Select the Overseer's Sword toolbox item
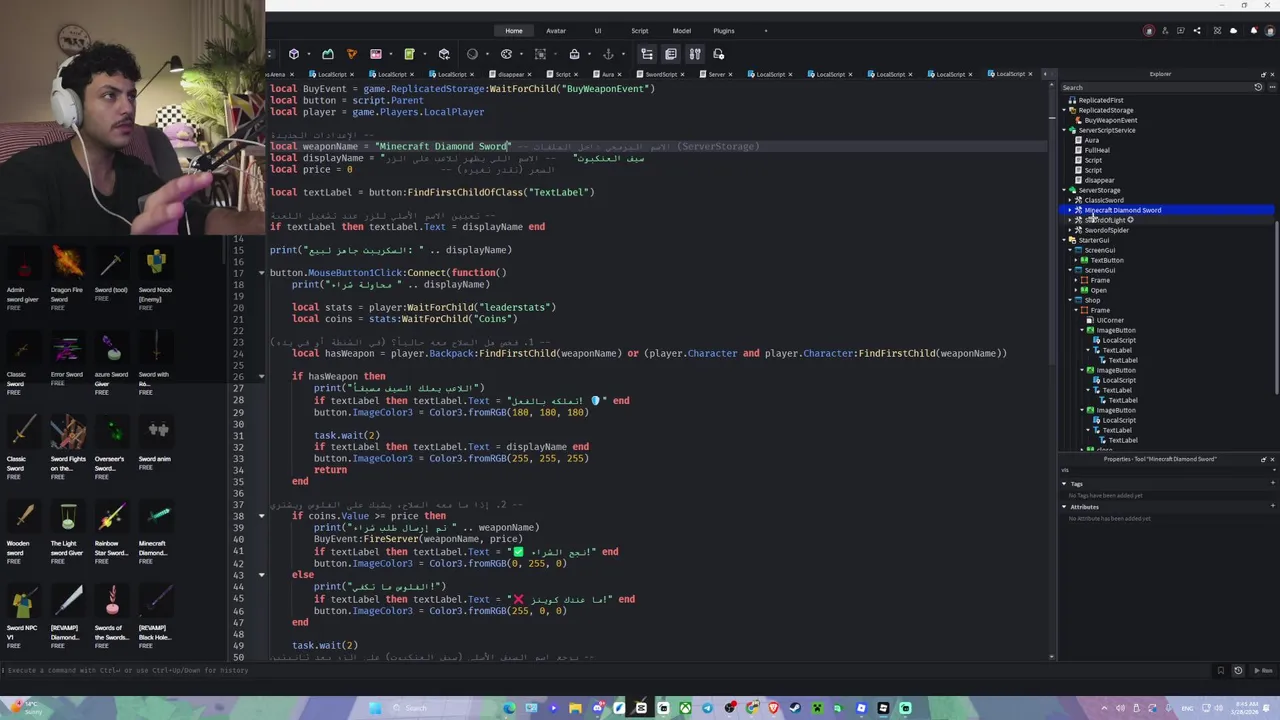The width and height of the screenshot is (1280, 720). [x=111, y=447]
